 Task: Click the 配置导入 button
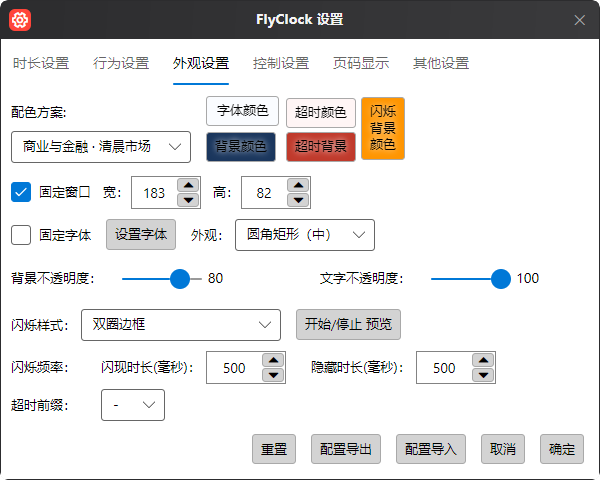coord(430,449)
